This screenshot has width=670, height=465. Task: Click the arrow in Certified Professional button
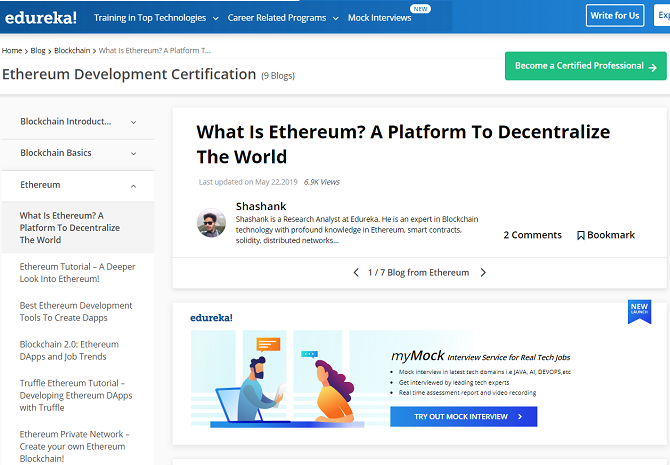click(x=652, y=67)
